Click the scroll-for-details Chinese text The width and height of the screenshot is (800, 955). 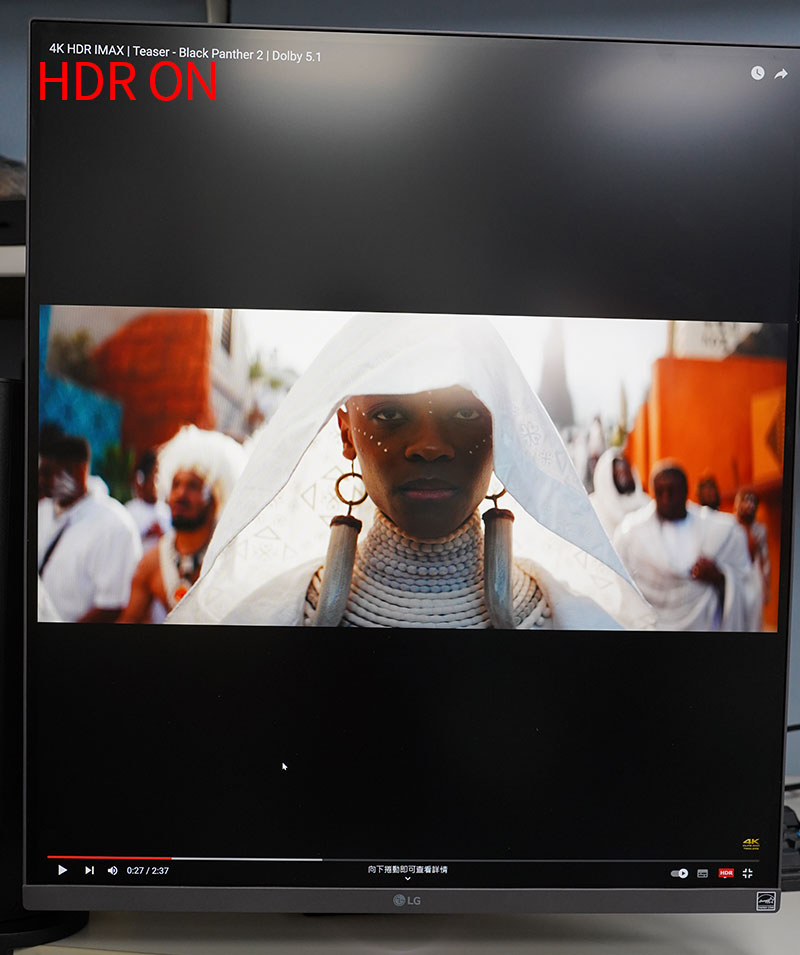pos(407,869)
